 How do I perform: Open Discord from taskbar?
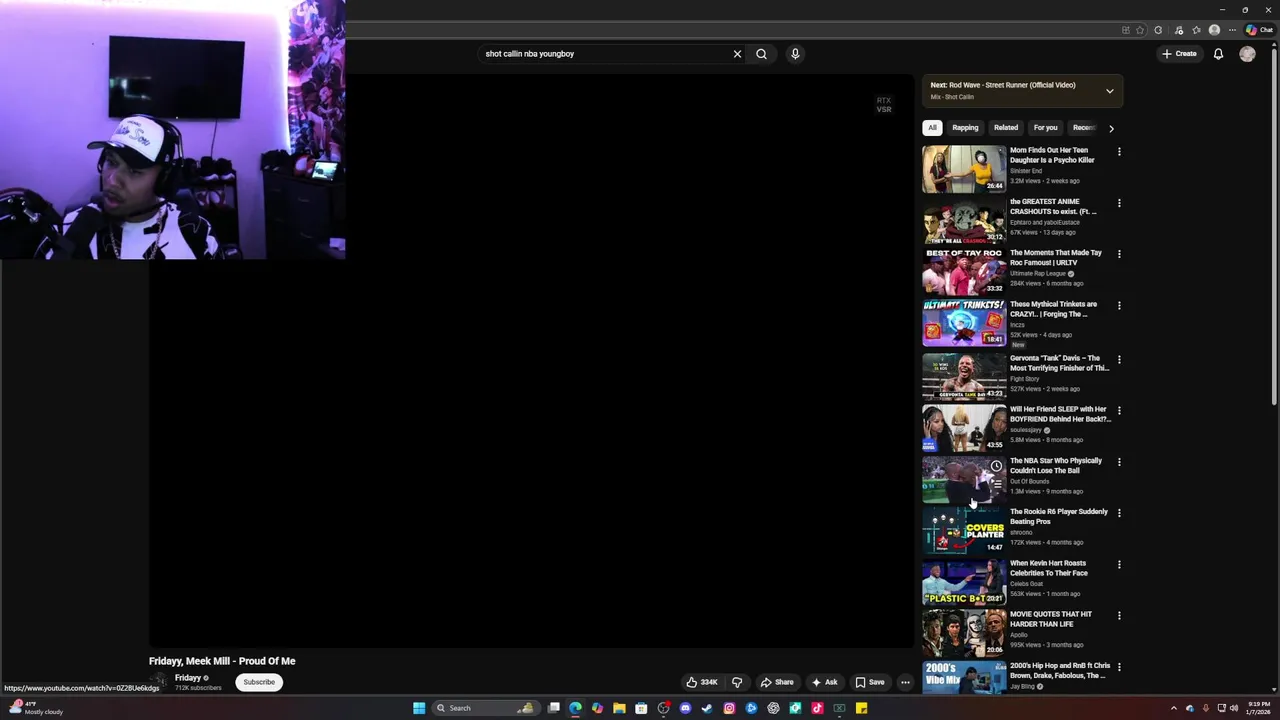point(685,708)
